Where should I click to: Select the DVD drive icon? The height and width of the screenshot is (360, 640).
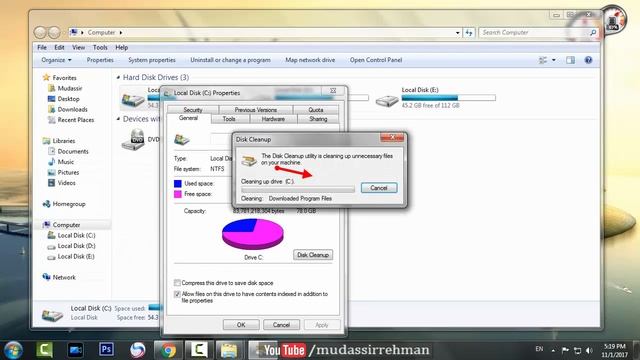[x=133, y=140]
